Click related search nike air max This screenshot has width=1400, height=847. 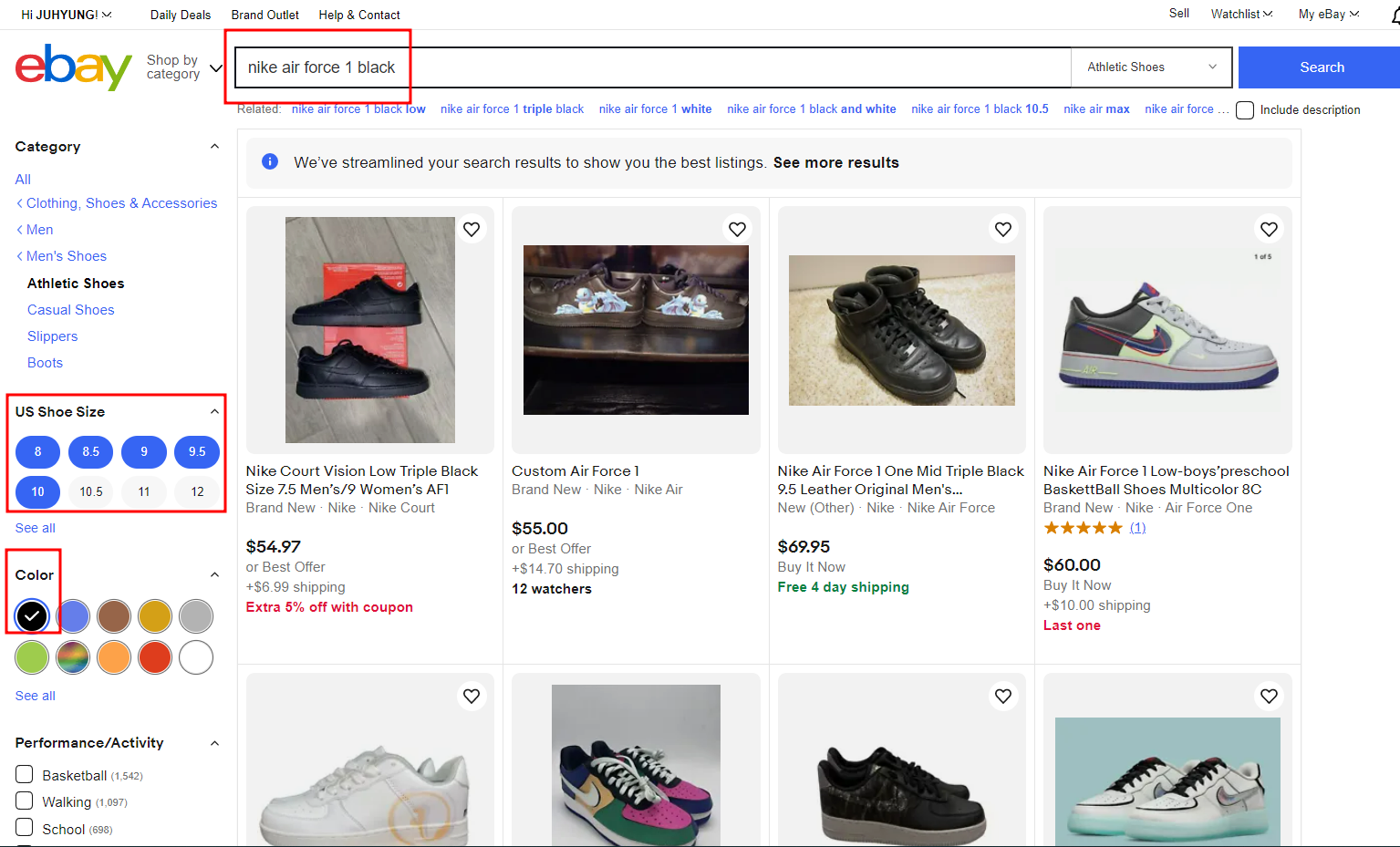pos(1096,109)
